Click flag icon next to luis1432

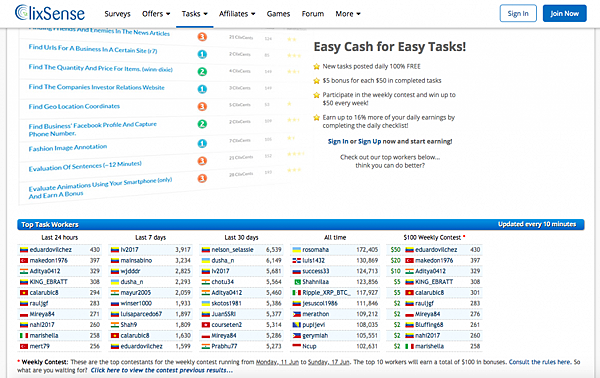pyautogui.click(x=297, y=261)
